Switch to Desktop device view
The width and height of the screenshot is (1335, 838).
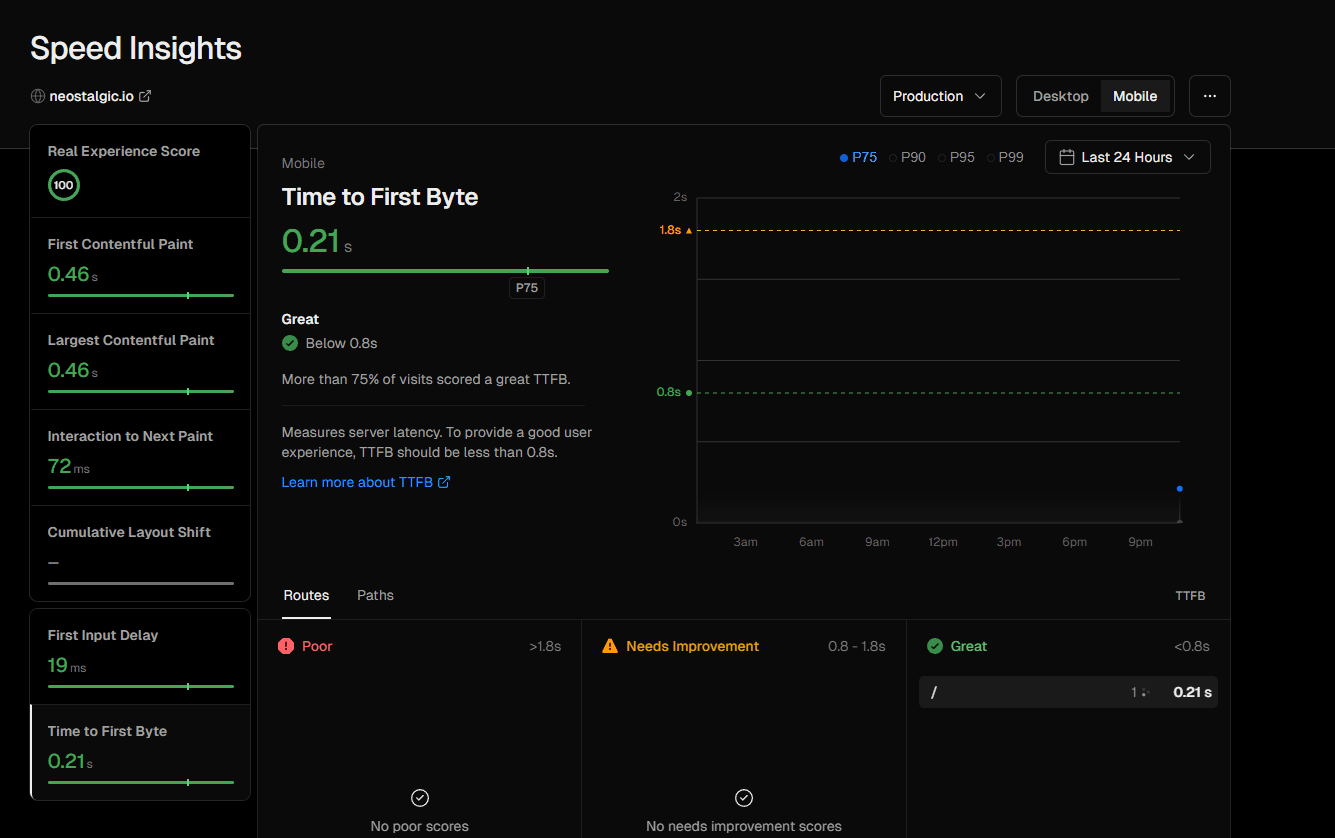coord(1060,96)
